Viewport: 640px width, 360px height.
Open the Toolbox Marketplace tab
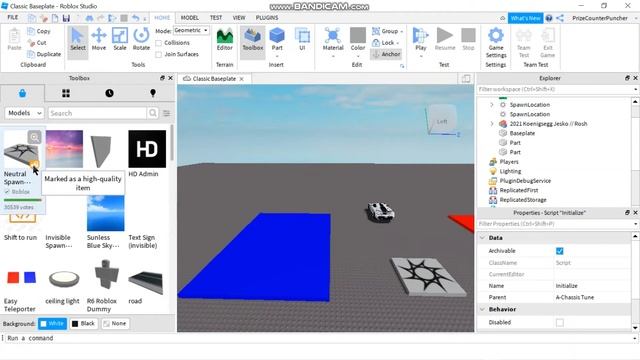pos(22,93)
